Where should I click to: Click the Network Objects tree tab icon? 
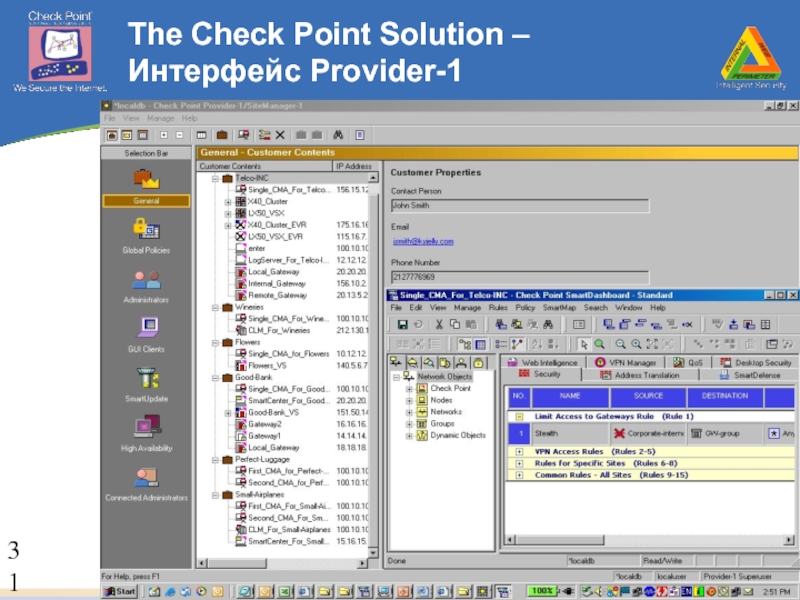coord(396,362)
